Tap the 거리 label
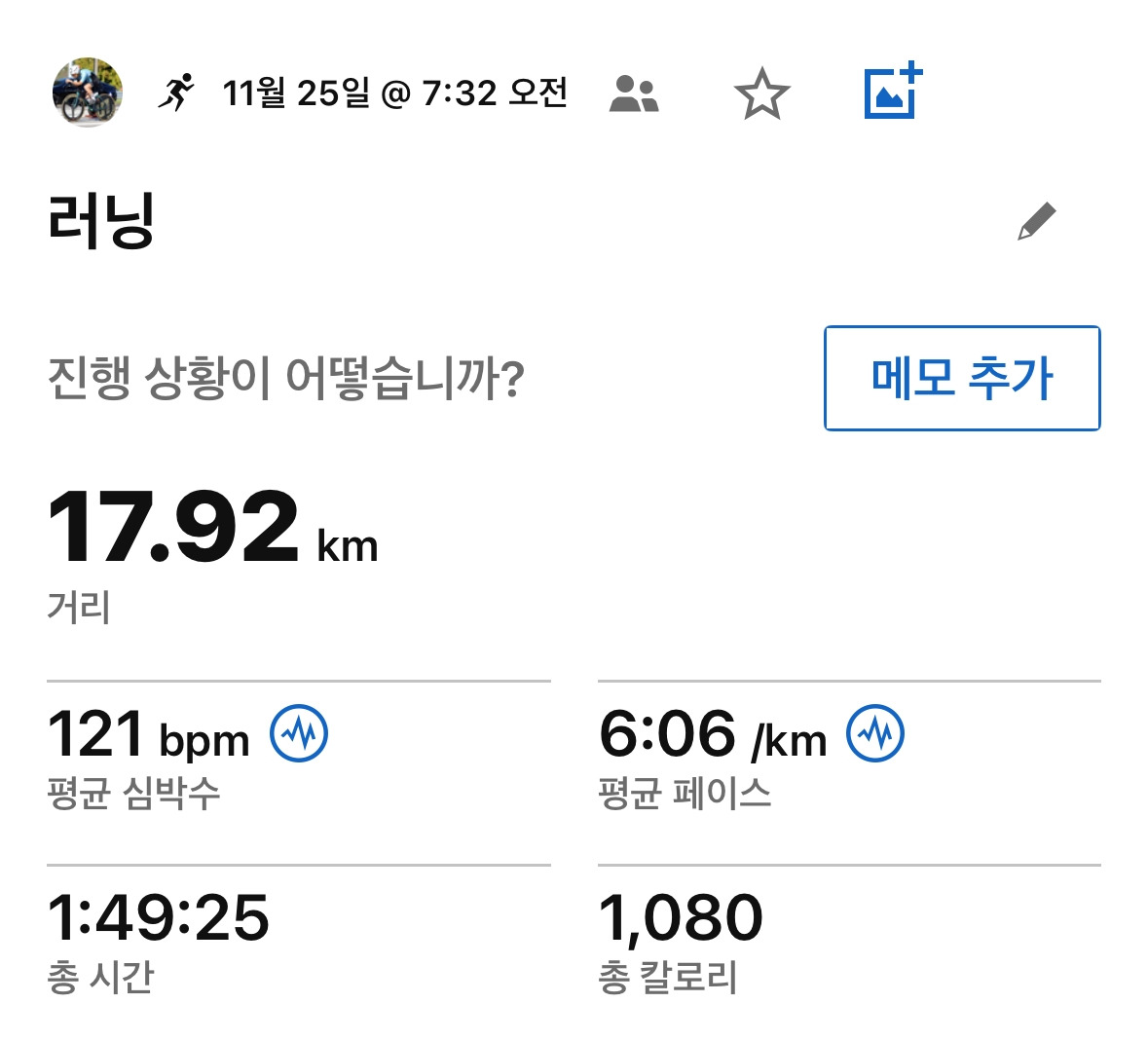 click(x=79, y=608)
